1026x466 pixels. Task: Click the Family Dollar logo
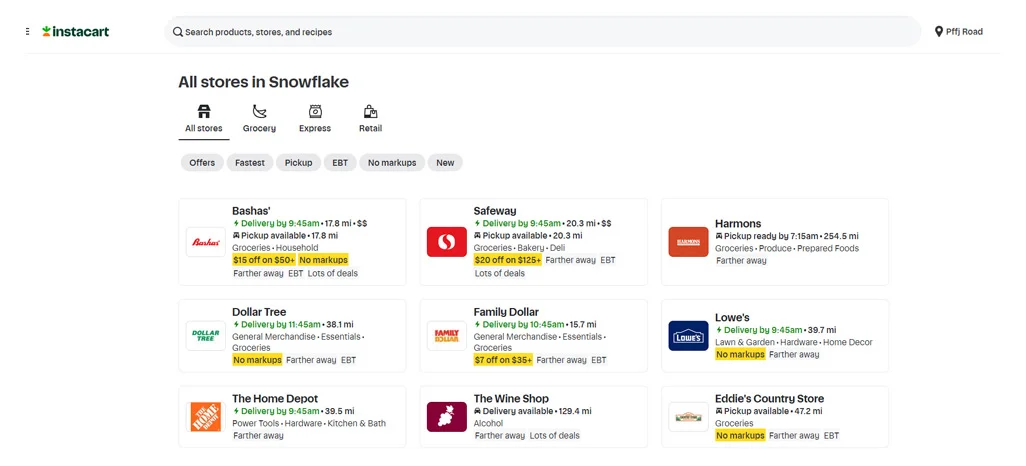[446, 336]
